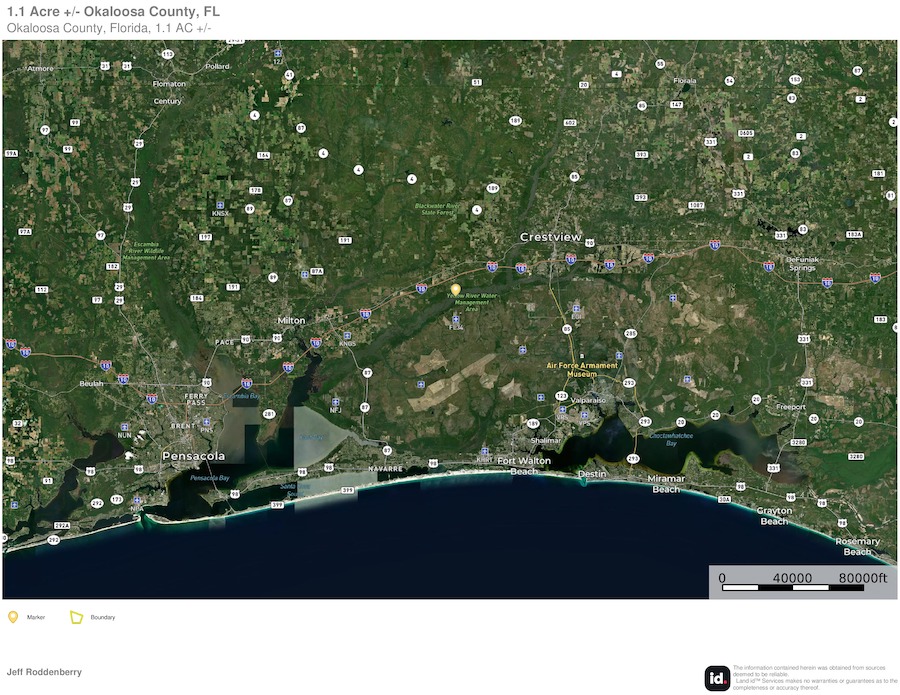Click the Jeff Roddenberry name text
The height and width of the screenshot is (695, 900).
[44, 672]
